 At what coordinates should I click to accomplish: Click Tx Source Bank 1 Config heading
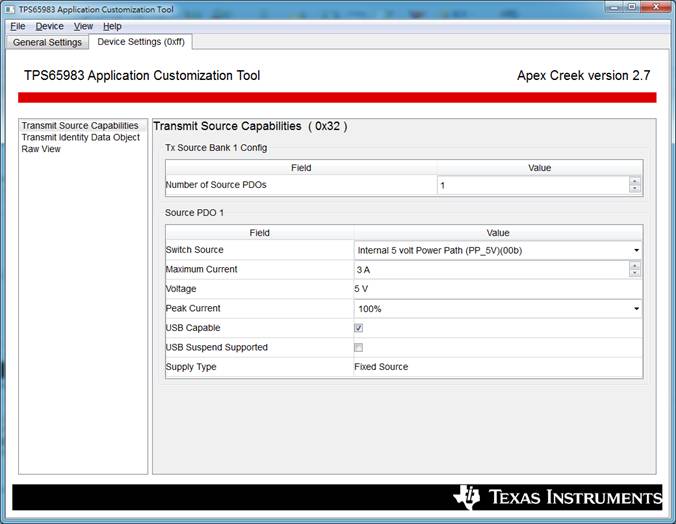216,148
